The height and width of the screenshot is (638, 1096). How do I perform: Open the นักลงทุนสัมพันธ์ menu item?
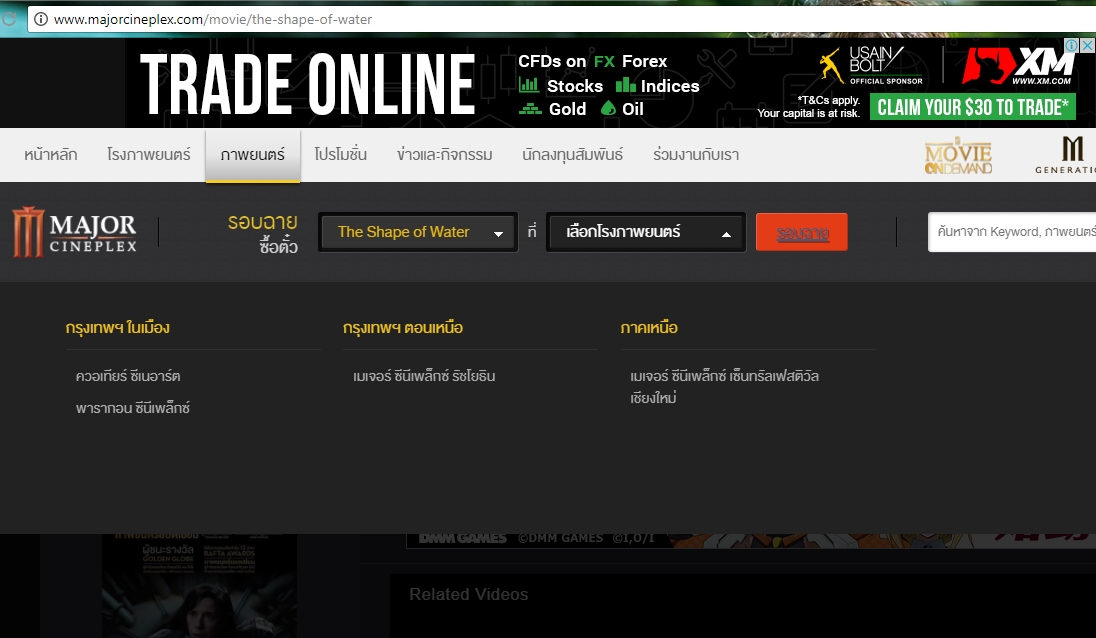pyautogui.click(x=572, y=154)
